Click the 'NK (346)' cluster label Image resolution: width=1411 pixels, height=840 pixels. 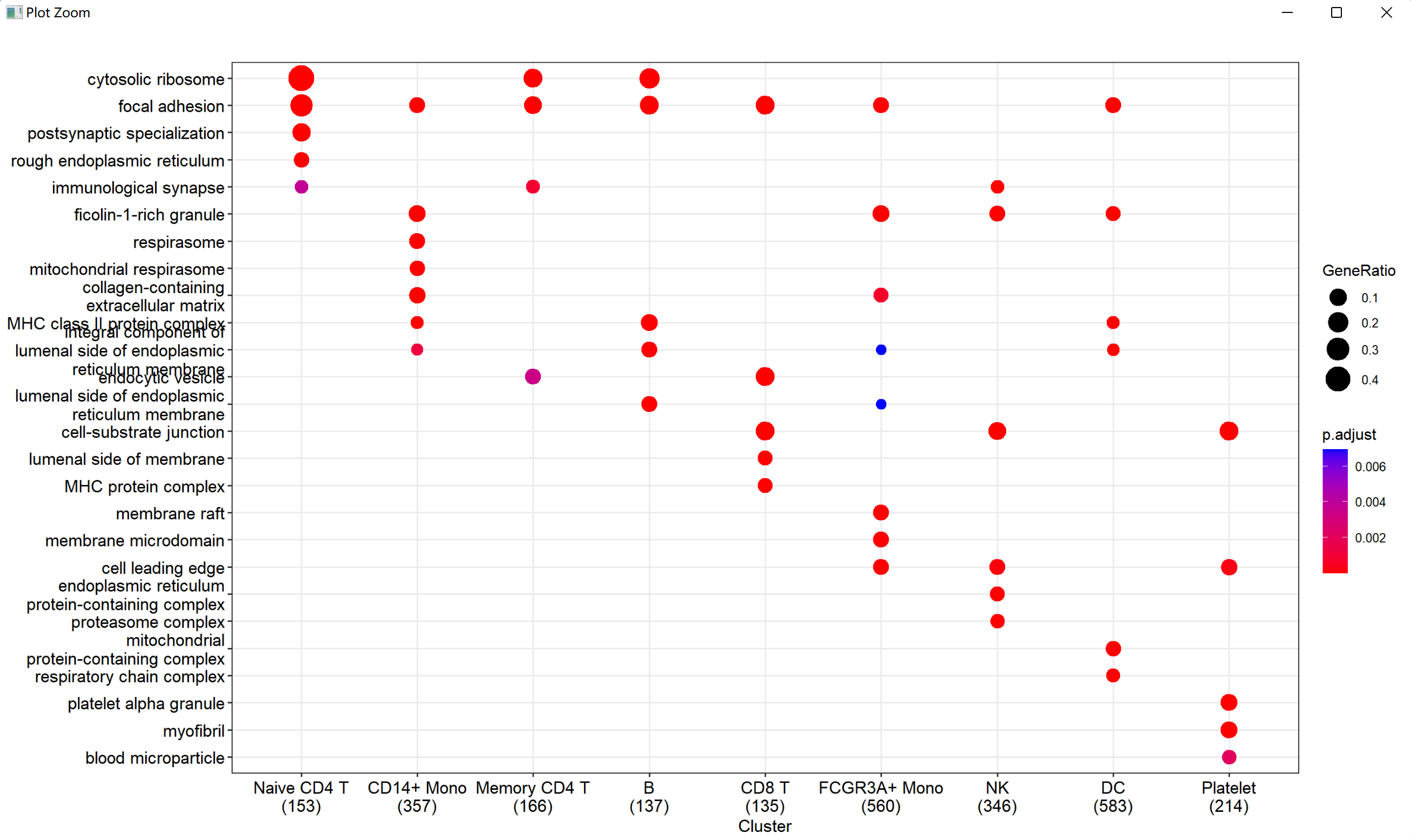click(x=998, y=796)
